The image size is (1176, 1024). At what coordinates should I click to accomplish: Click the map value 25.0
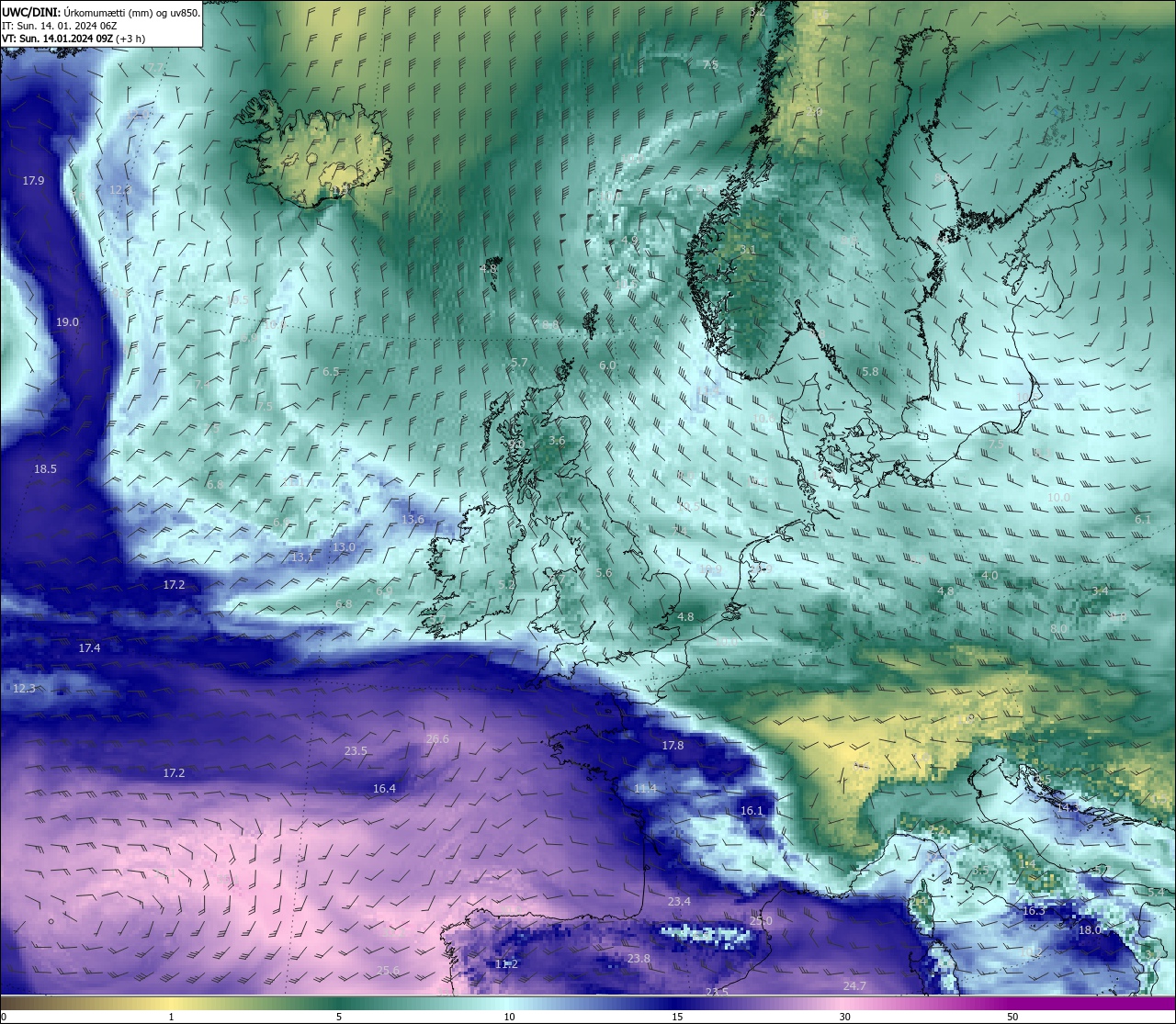[x=761, y=921]
